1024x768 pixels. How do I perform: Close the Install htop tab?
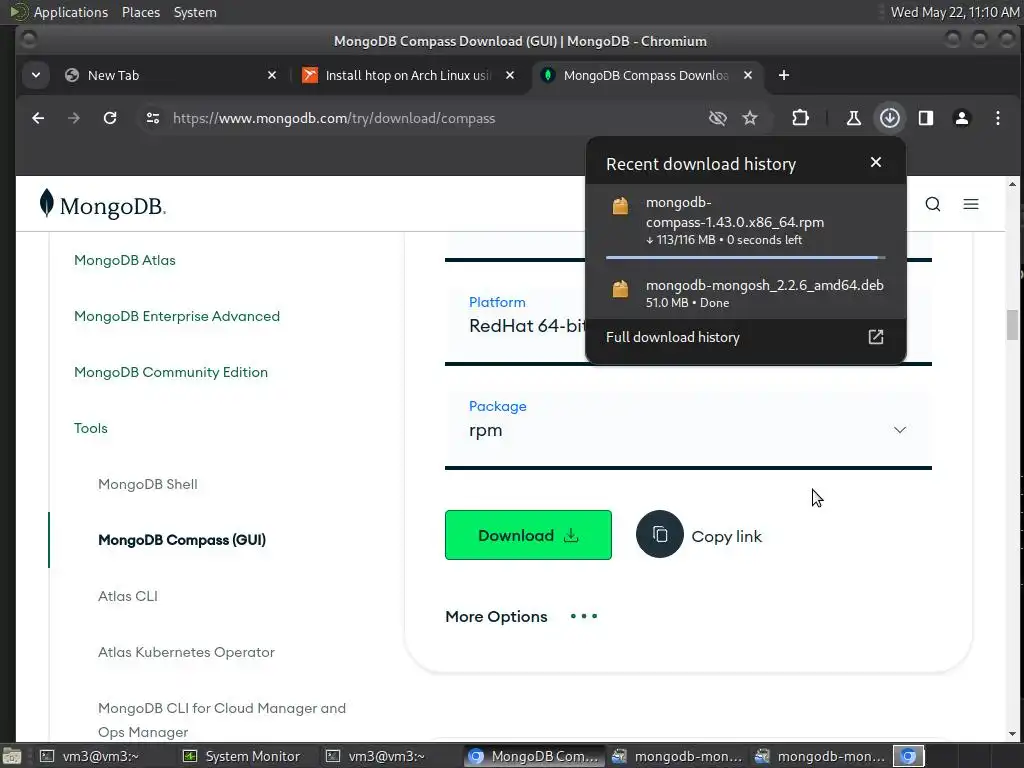(x=510, y=75)
